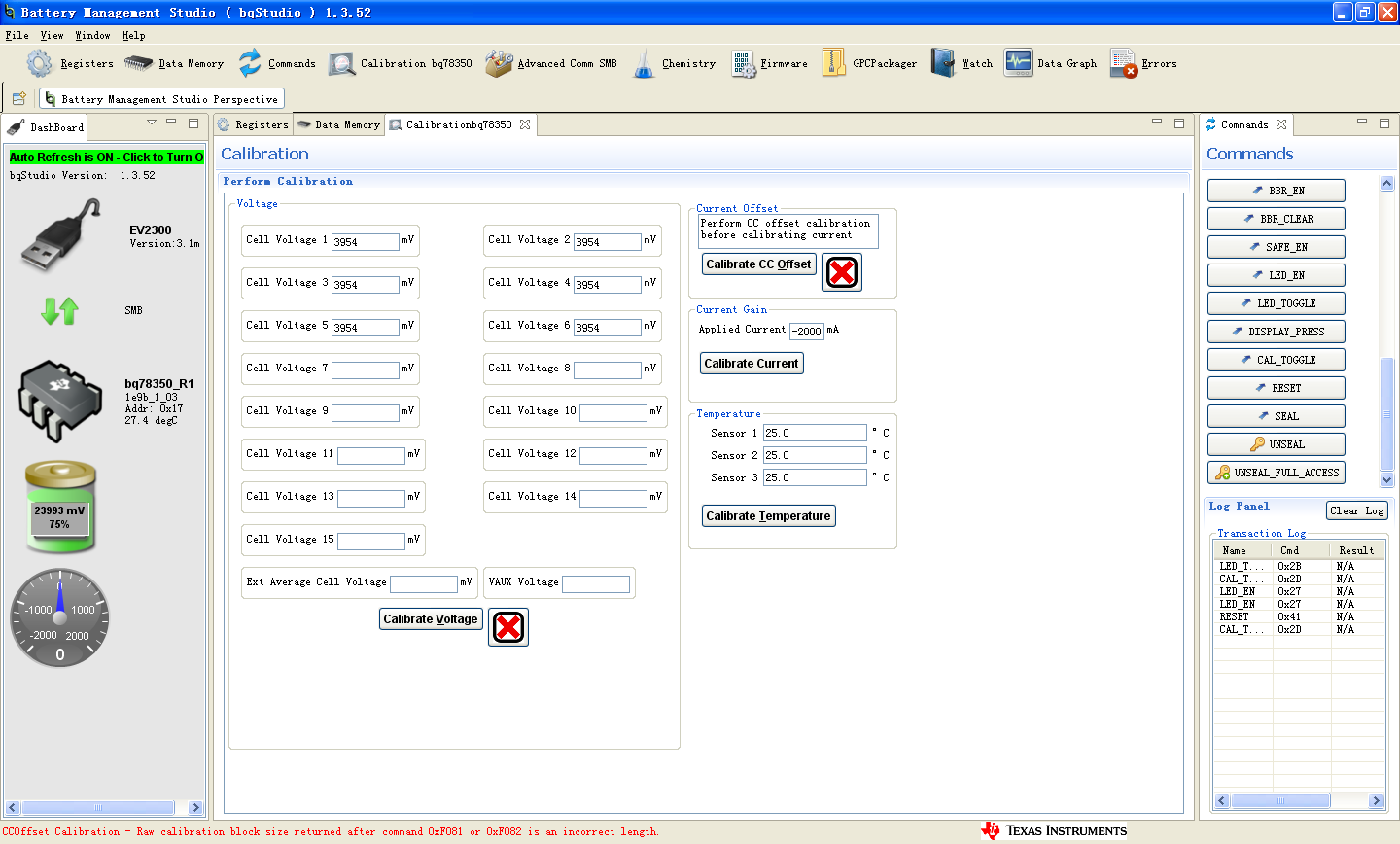Launch Calibration bq78350 toolbar icon
The height and width of the screenshot is (844, 1400).
pyautogui.click(x=341, y=64)
